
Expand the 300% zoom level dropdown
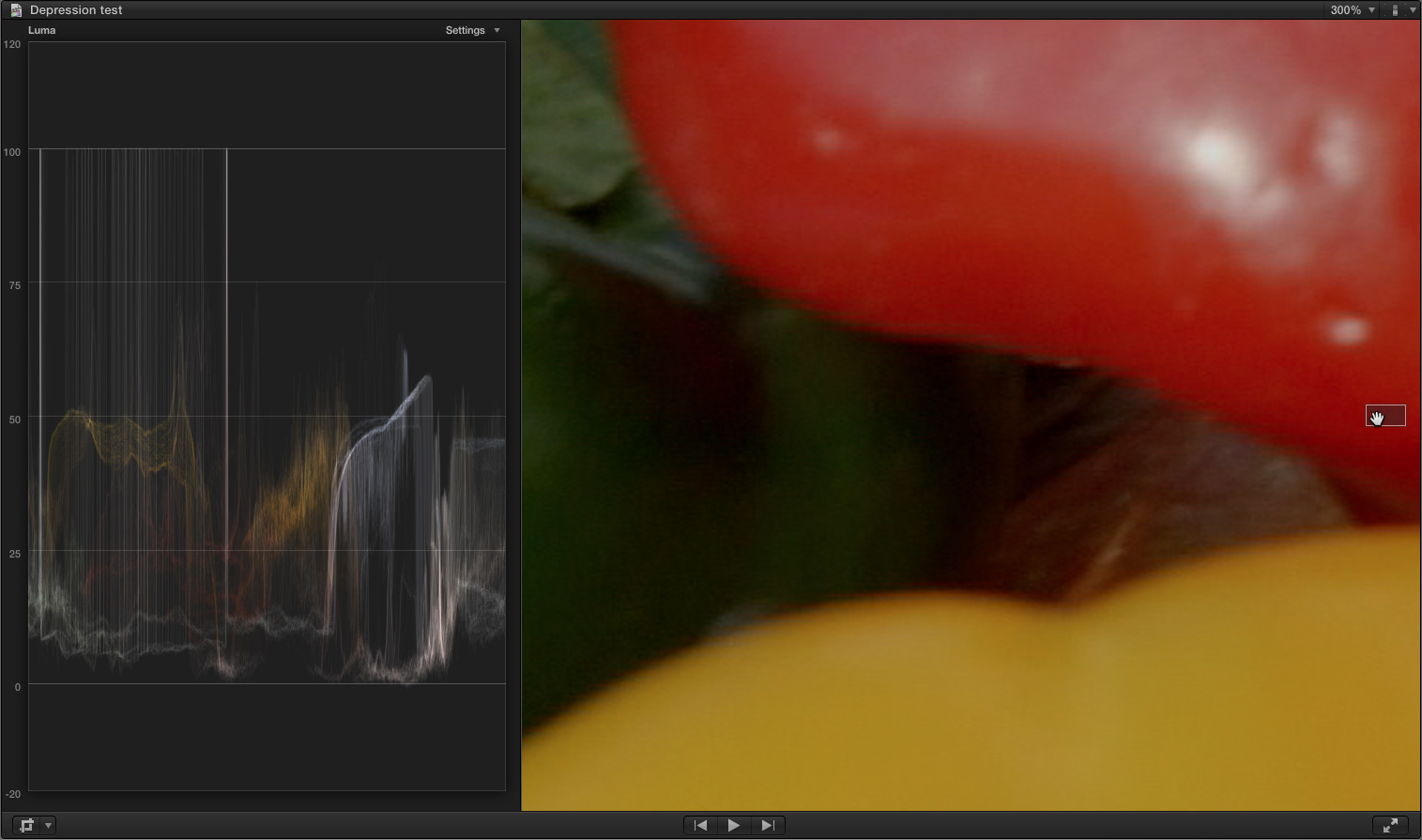click(x=1371, y=10)
